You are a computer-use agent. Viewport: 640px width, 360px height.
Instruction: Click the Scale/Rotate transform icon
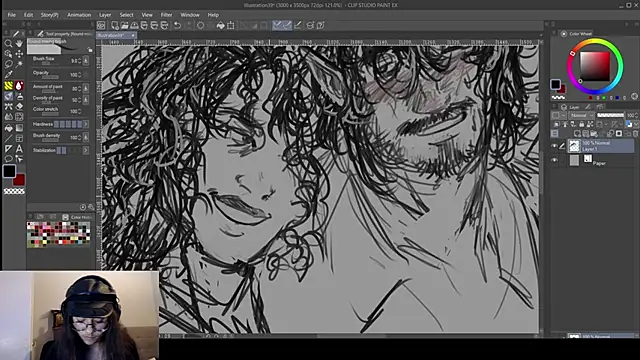click(231, 25)
